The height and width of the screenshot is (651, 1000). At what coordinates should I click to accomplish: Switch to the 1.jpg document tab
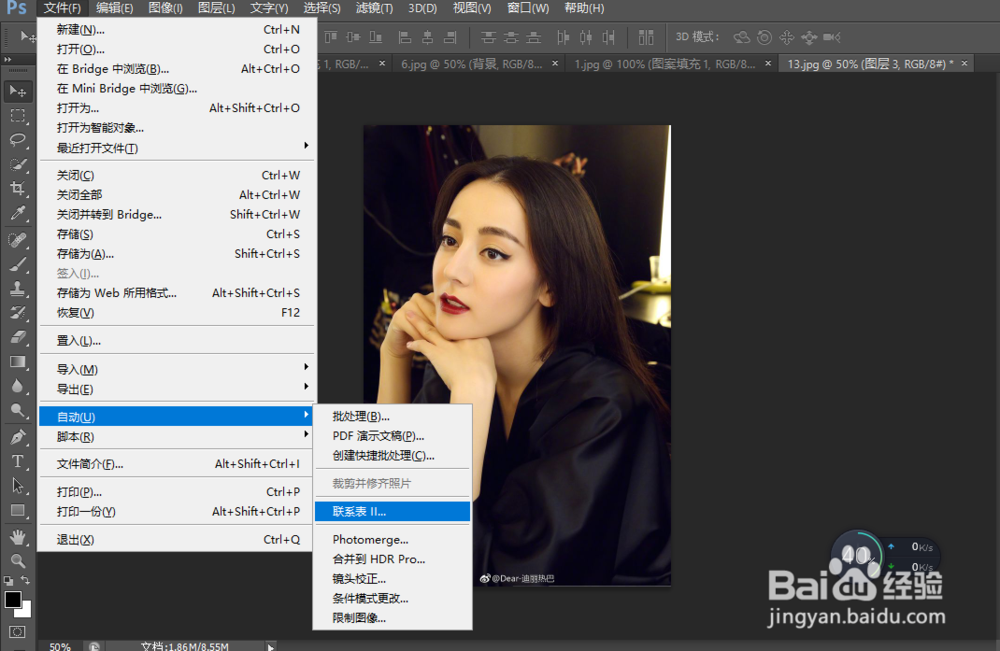point(665,64)
